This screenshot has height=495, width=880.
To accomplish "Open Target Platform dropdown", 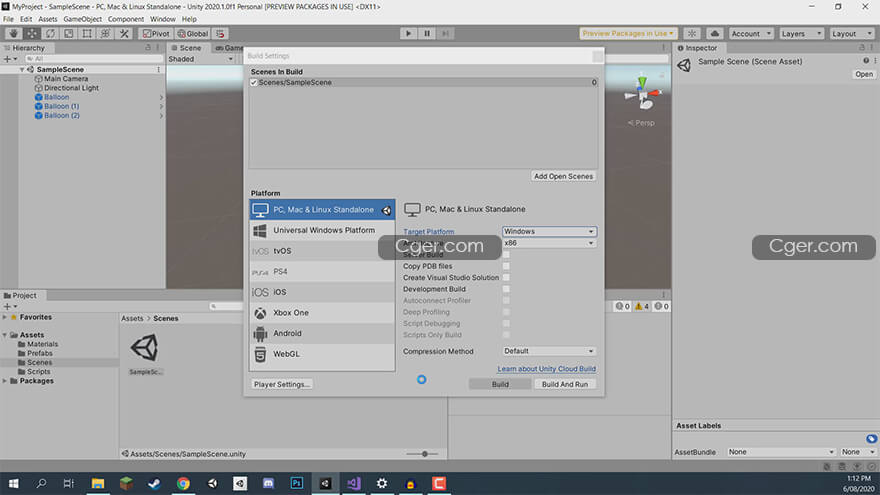I will tap(549, 231).
